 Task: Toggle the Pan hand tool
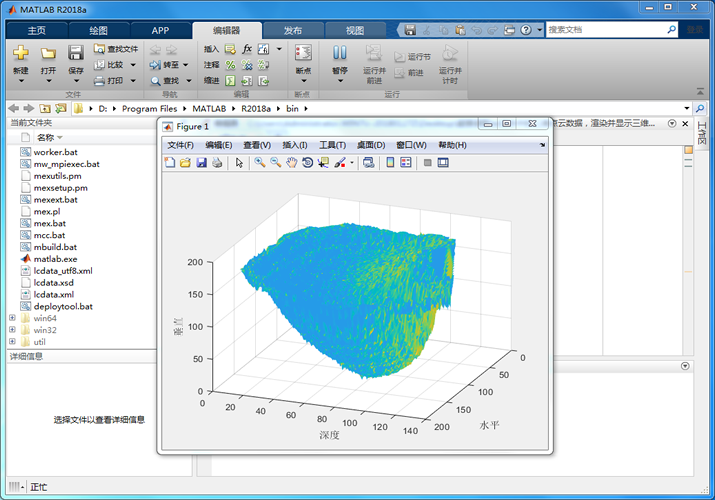(x=291, y=162)
